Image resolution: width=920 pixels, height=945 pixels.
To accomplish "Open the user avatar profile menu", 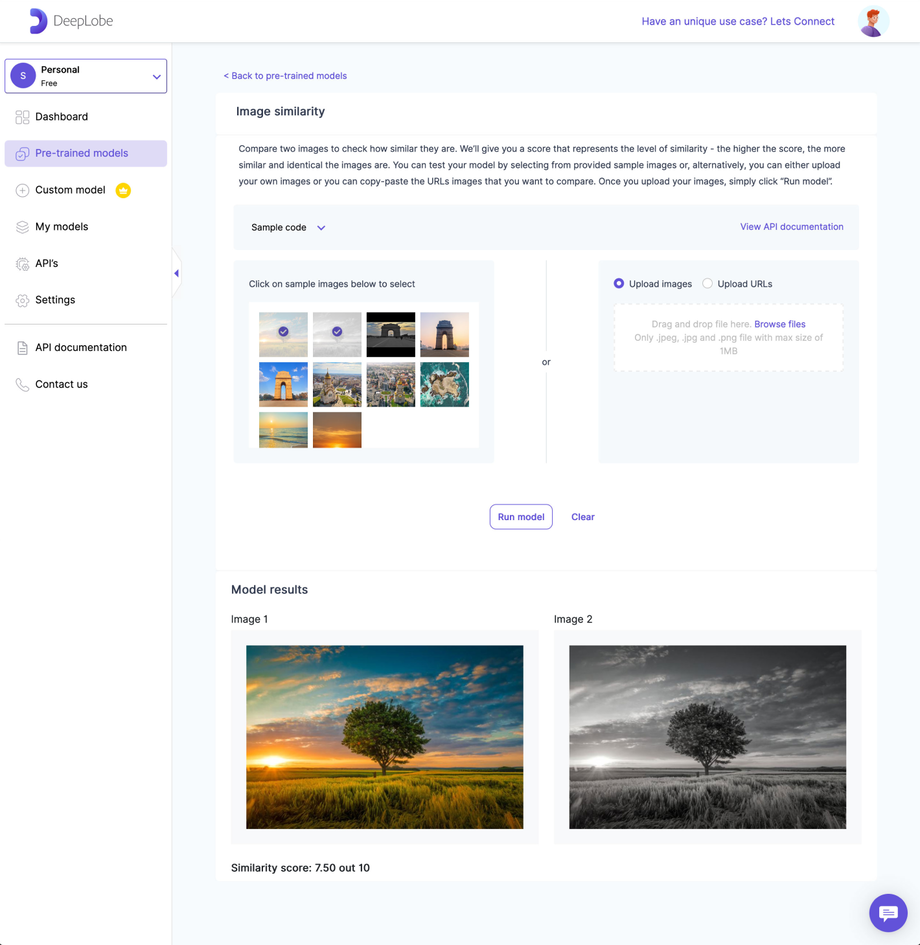I will tap(873, 22).
